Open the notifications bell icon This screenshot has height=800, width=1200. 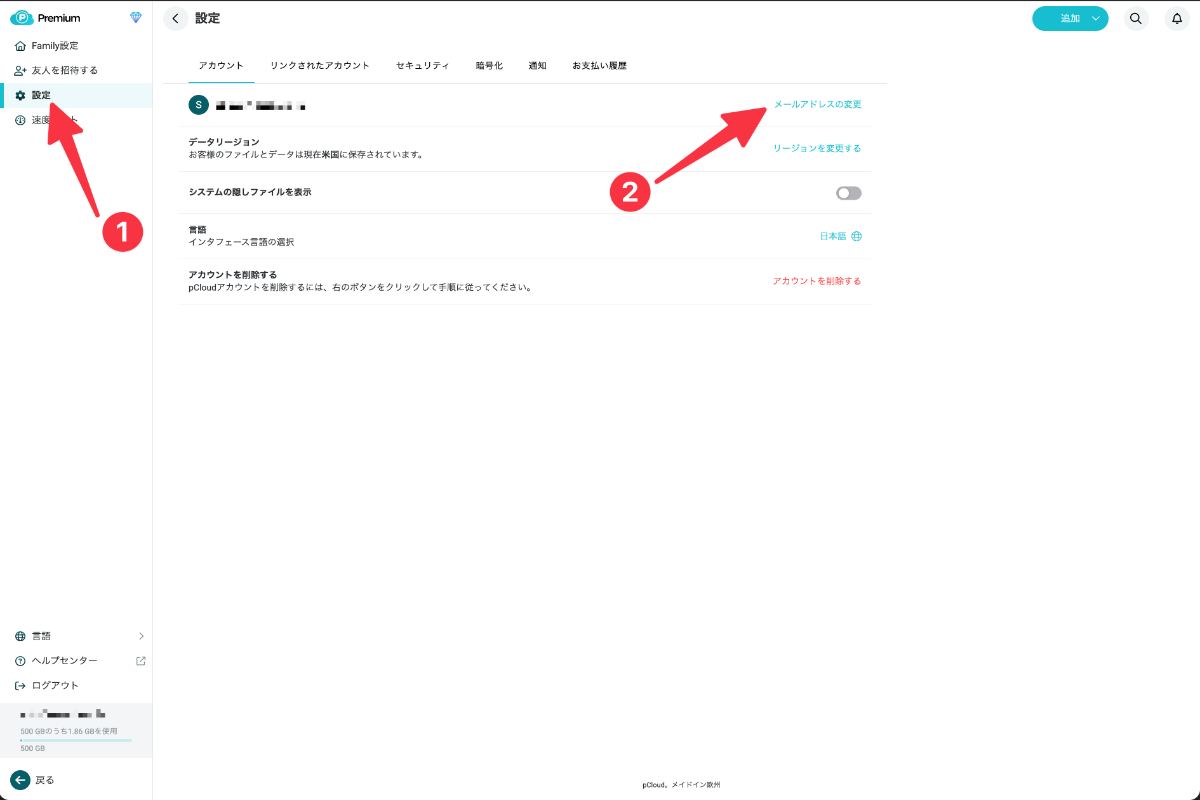pyautogui.click(x=1177, y=18)
